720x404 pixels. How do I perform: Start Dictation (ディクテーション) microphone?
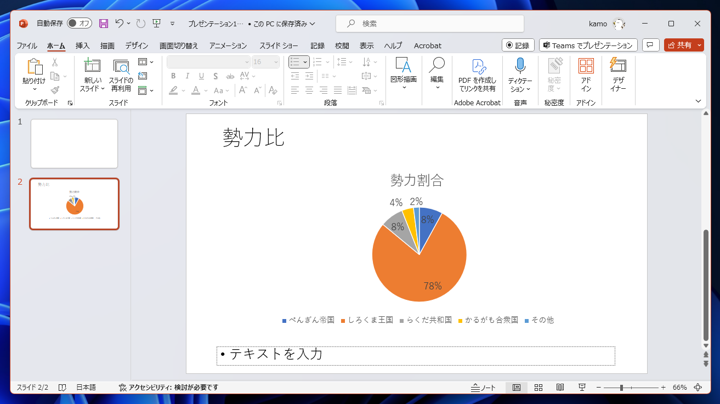point(520,75)
